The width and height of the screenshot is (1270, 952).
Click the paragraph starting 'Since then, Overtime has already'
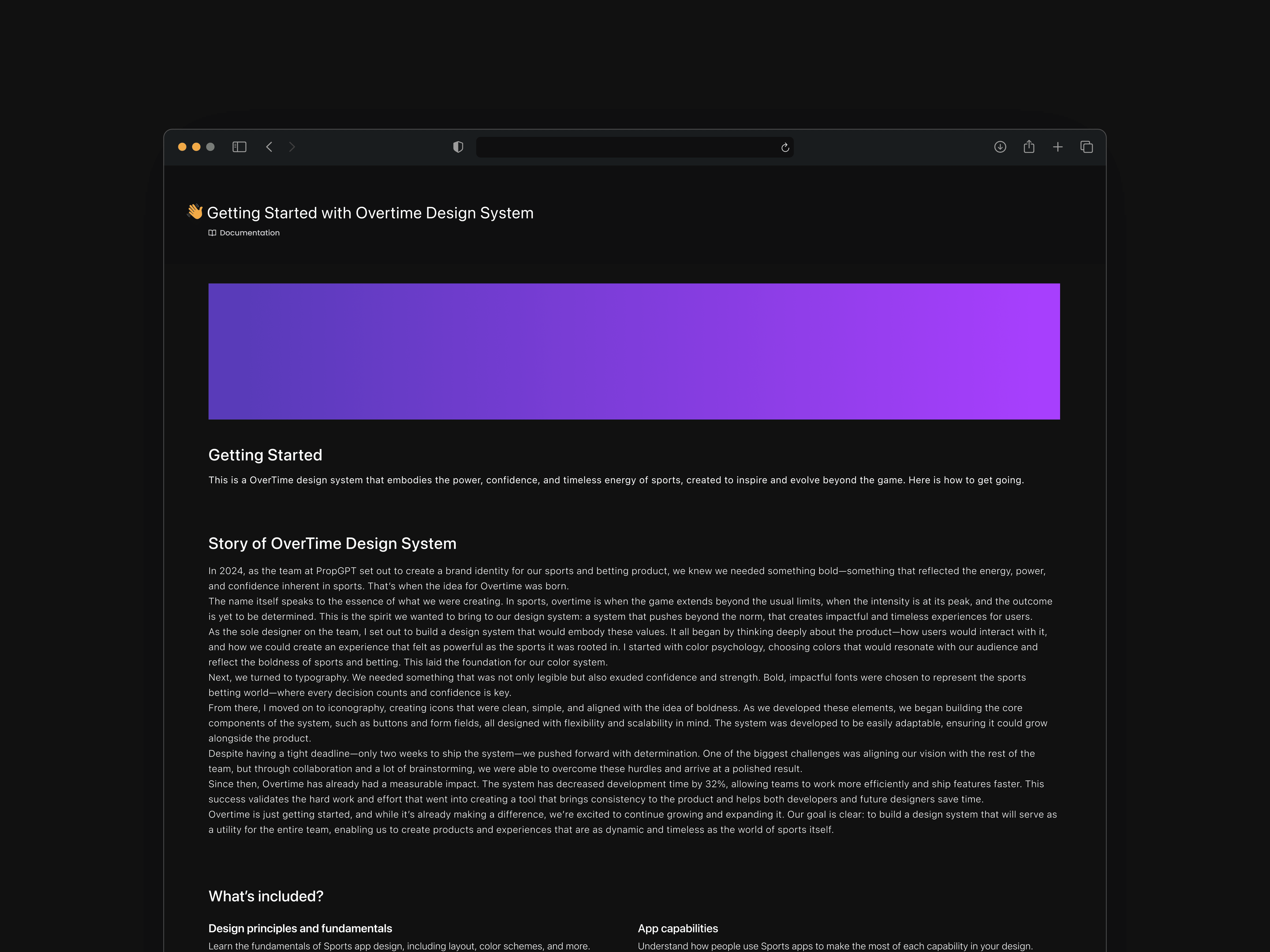(x=626, y=791)
